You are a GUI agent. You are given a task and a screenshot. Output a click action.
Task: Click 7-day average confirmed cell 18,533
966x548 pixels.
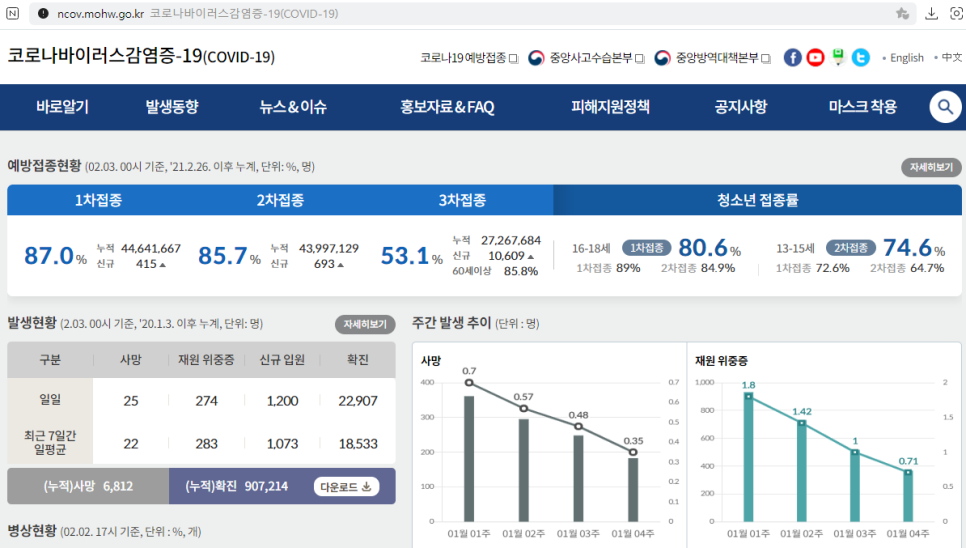(358, 444)
